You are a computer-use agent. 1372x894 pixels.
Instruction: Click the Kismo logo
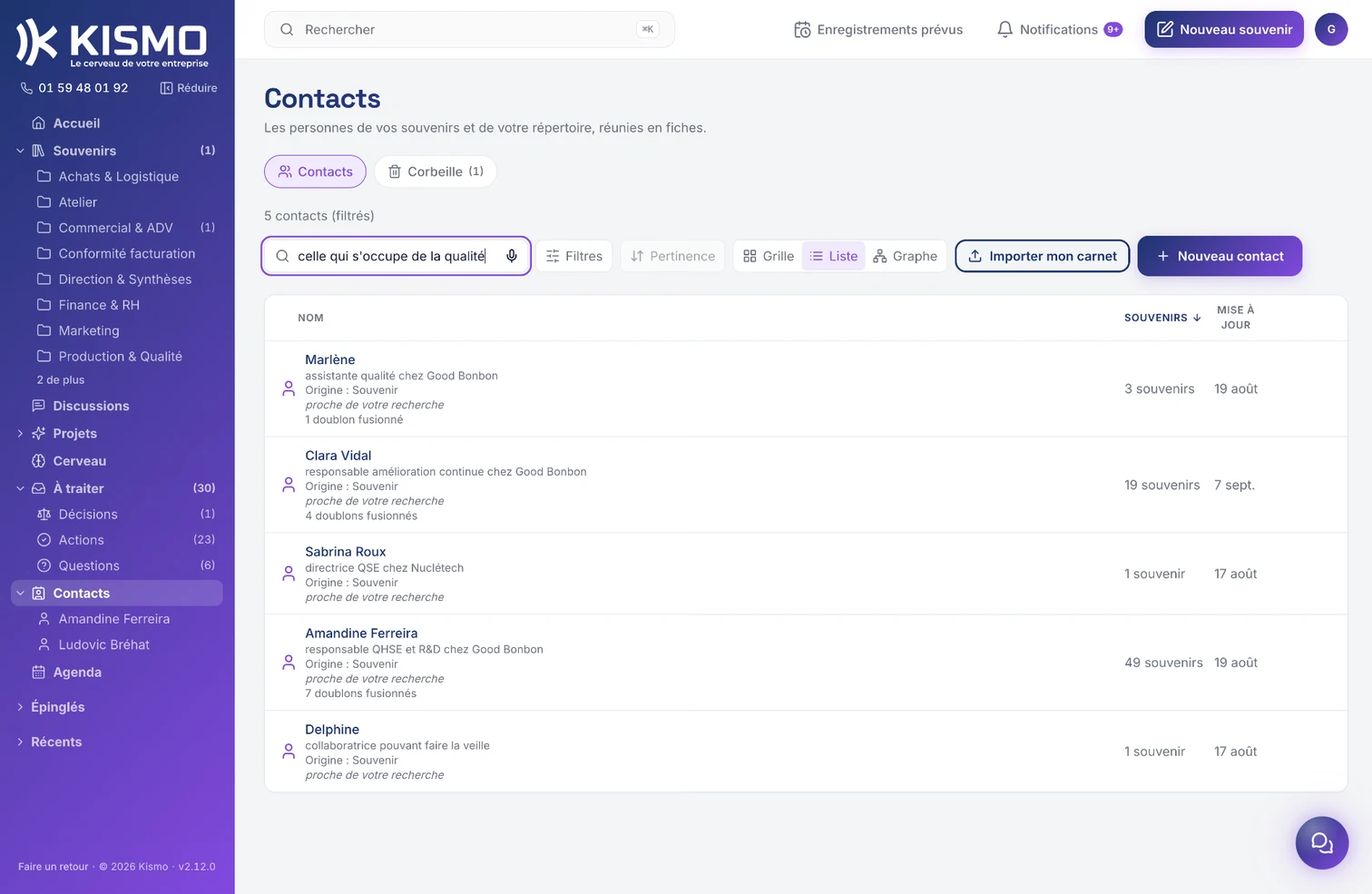pos(113,43)
